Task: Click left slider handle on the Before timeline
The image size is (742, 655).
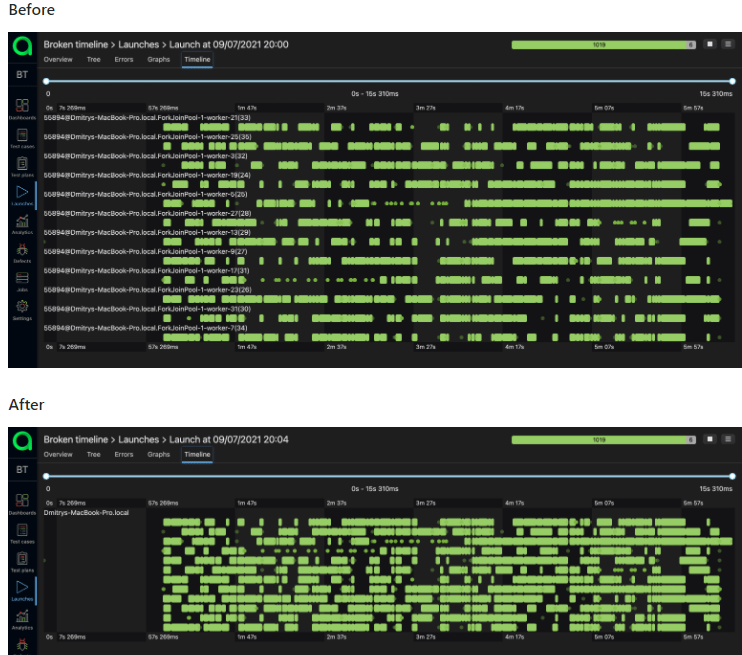Action: (x=46, y=81)
